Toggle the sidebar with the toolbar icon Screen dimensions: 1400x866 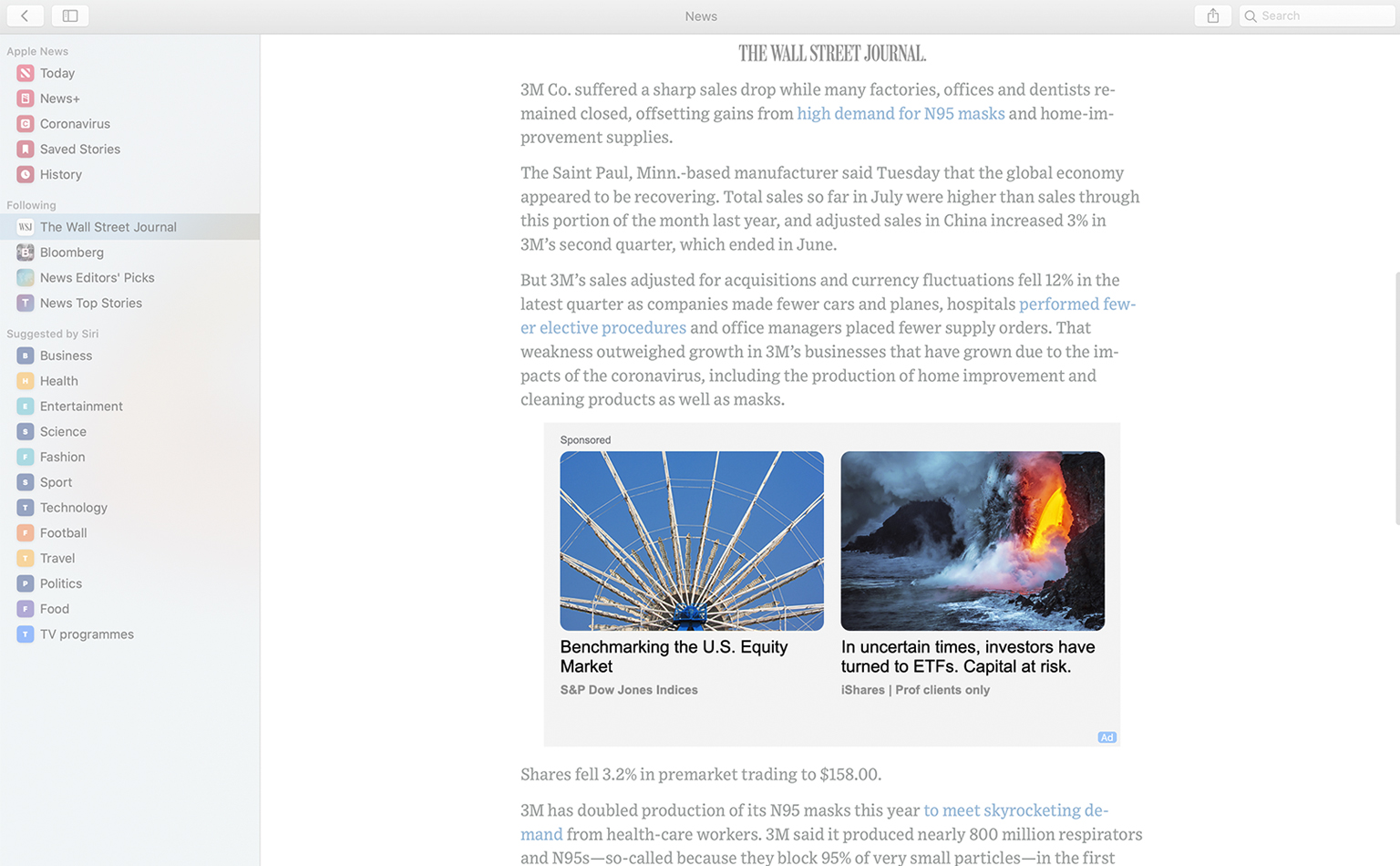70,15
